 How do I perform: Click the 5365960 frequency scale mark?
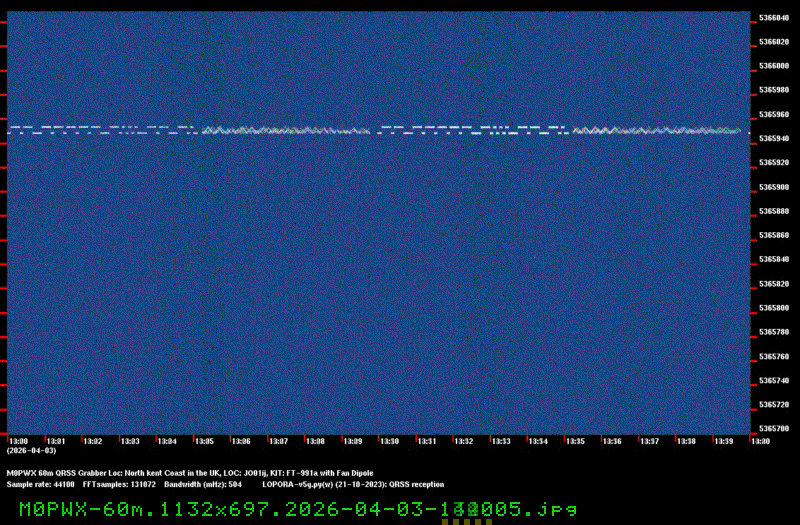(x=774, y=114)
